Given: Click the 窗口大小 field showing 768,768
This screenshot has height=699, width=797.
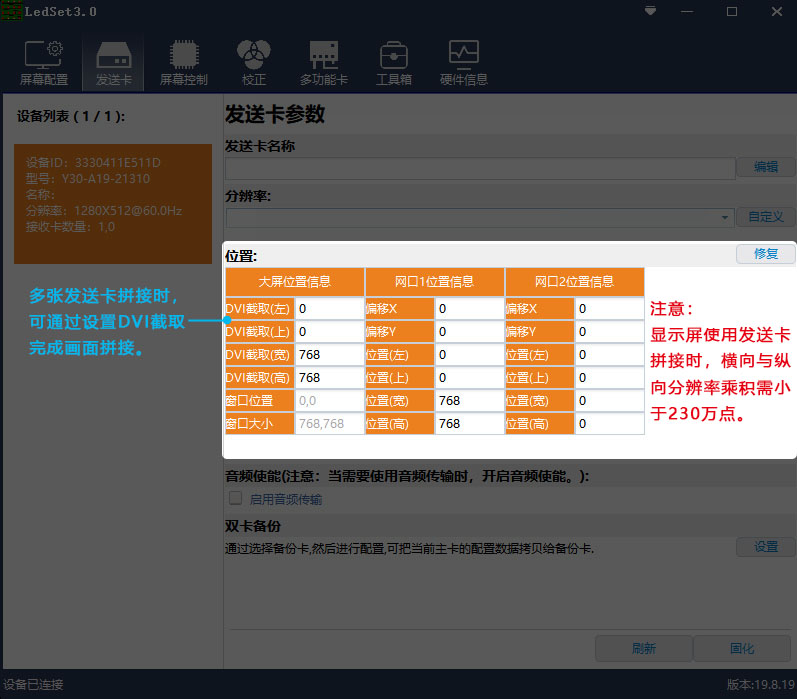Looking at the screenshot, I should pyautogui.click(x=329, y=424).
